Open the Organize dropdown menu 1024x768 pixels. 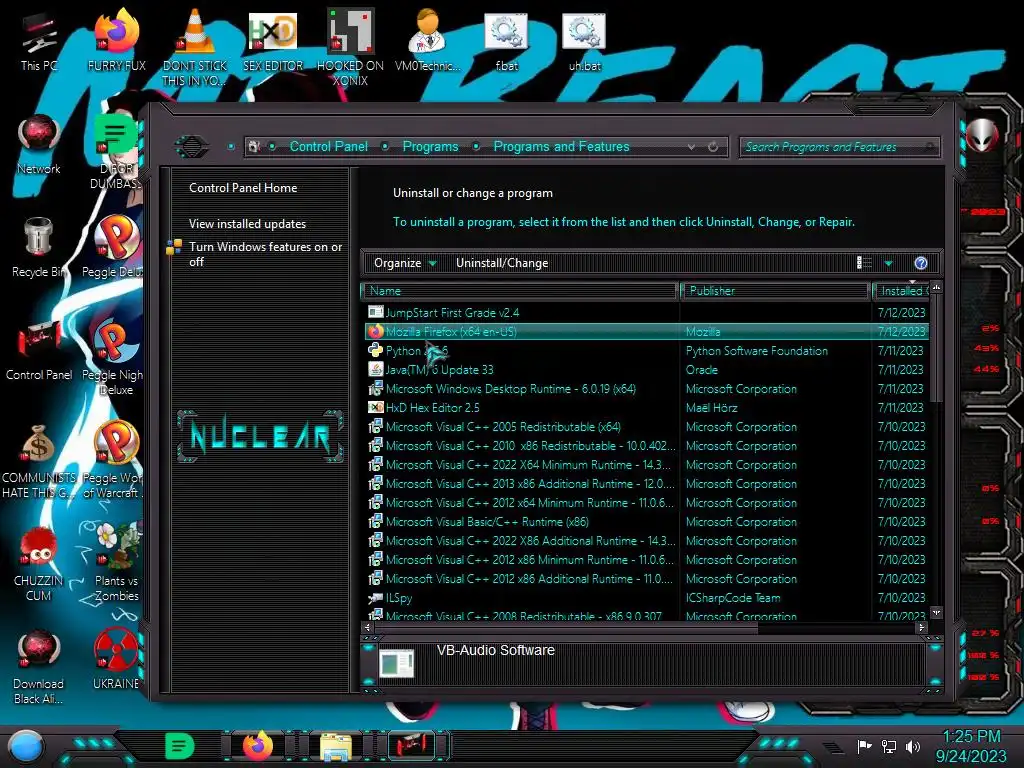tap(405, 263)
